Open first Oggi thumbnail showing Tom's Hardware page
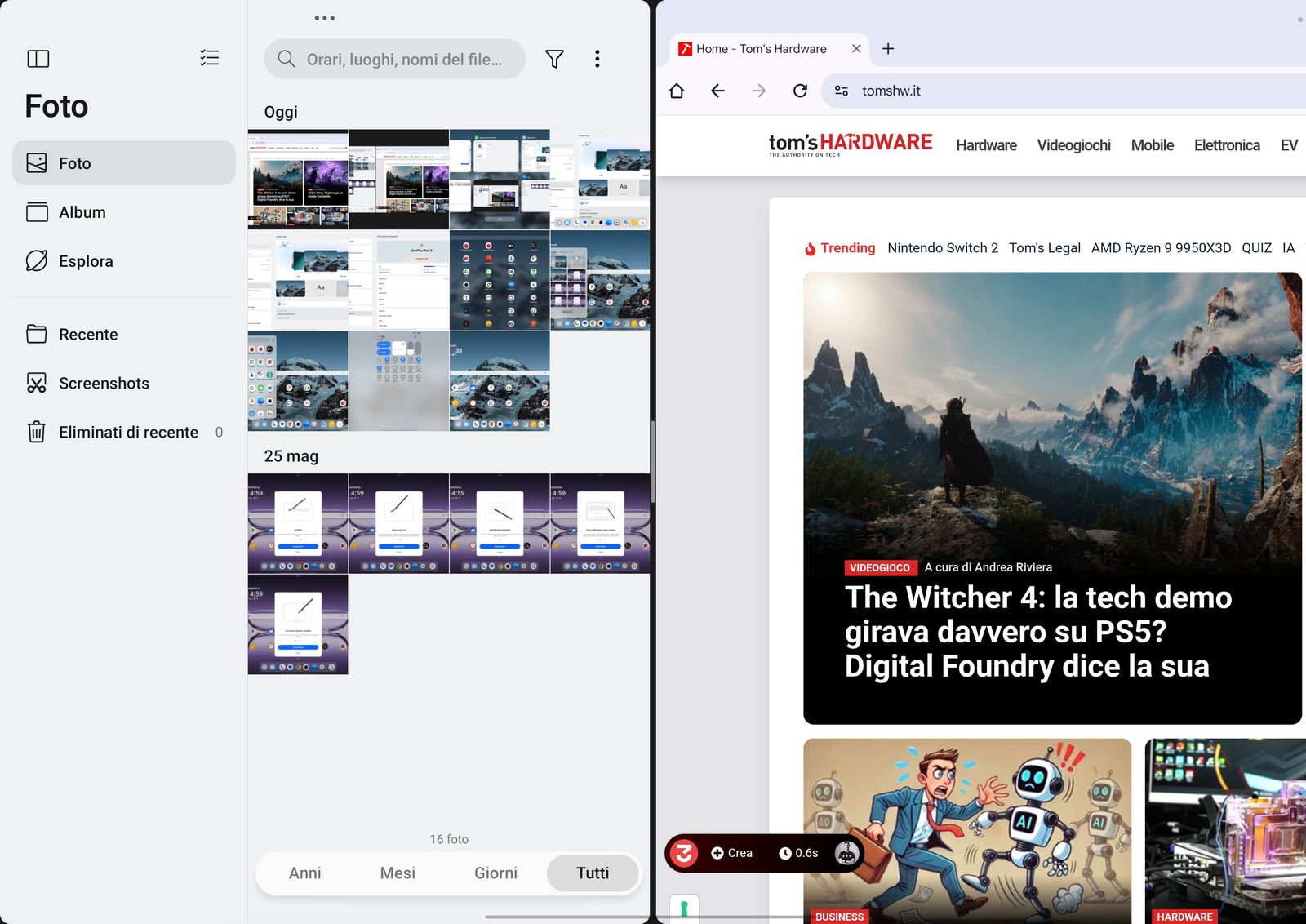The image size is (1306, 924). tap(298, 180)
